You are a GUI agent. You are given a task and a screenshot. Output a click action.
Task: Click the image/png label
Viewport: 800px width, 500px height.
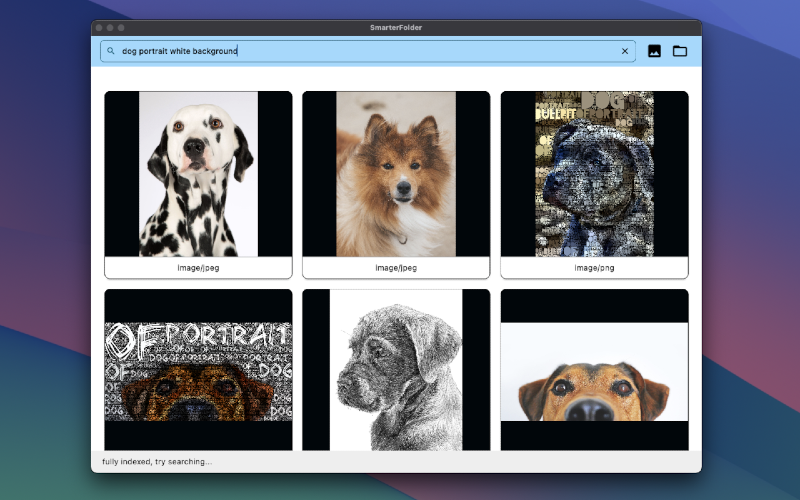(594, 268)
